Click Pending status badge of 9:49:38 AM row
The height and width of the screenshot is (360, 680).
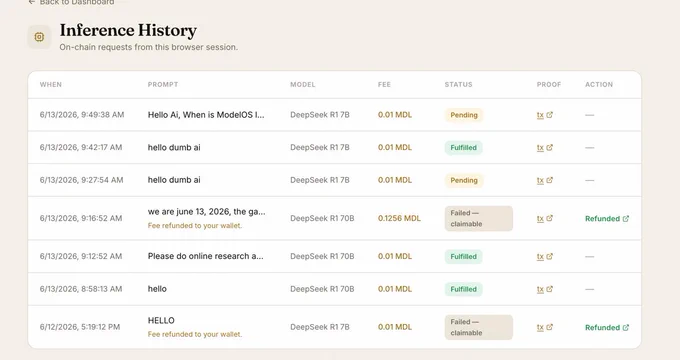[464, 115]
